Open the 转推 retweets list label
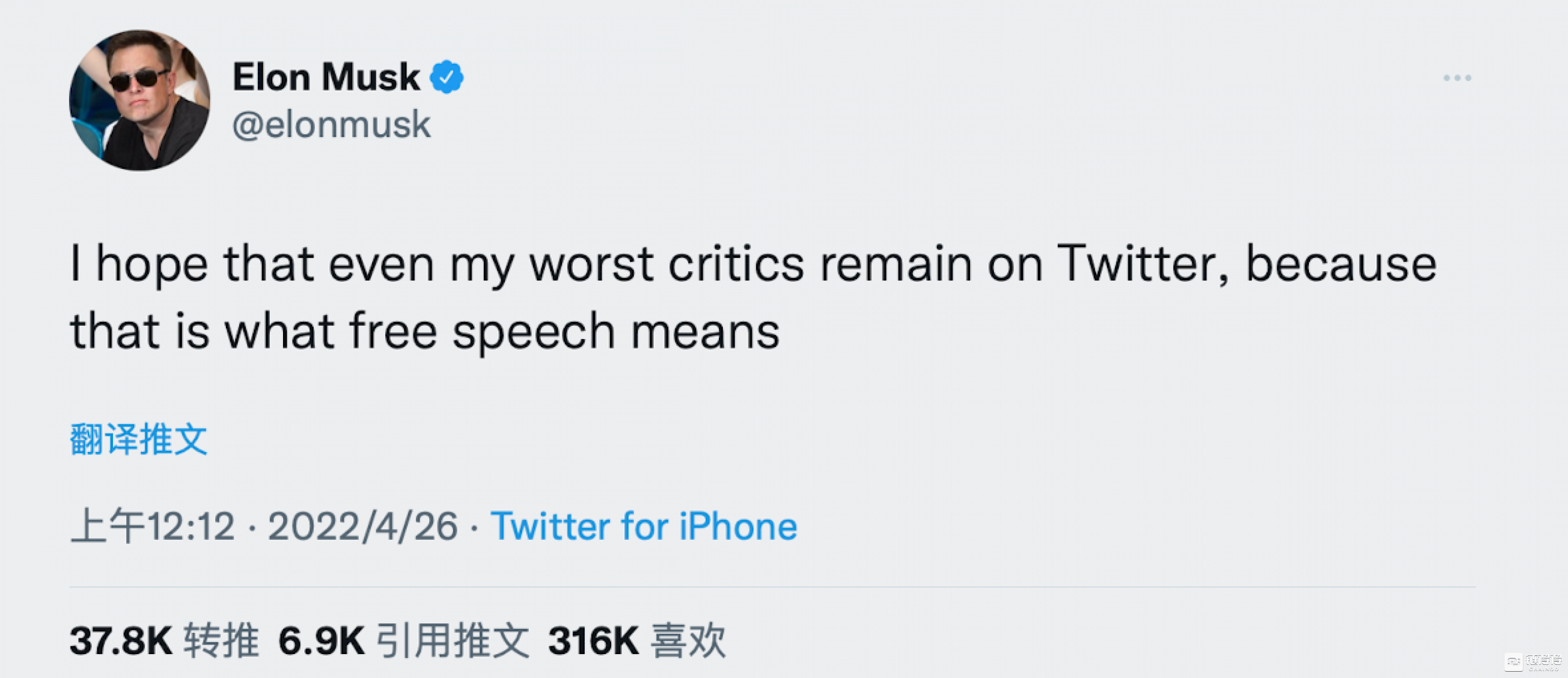The width and height of the screenshot is (1568, 678). [221, 641]
